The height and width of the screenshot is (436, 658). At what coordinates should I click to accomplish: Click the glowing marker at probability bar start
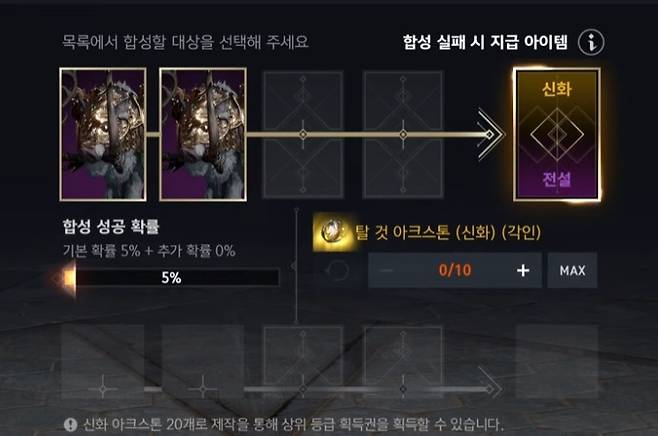click(66, 278)
